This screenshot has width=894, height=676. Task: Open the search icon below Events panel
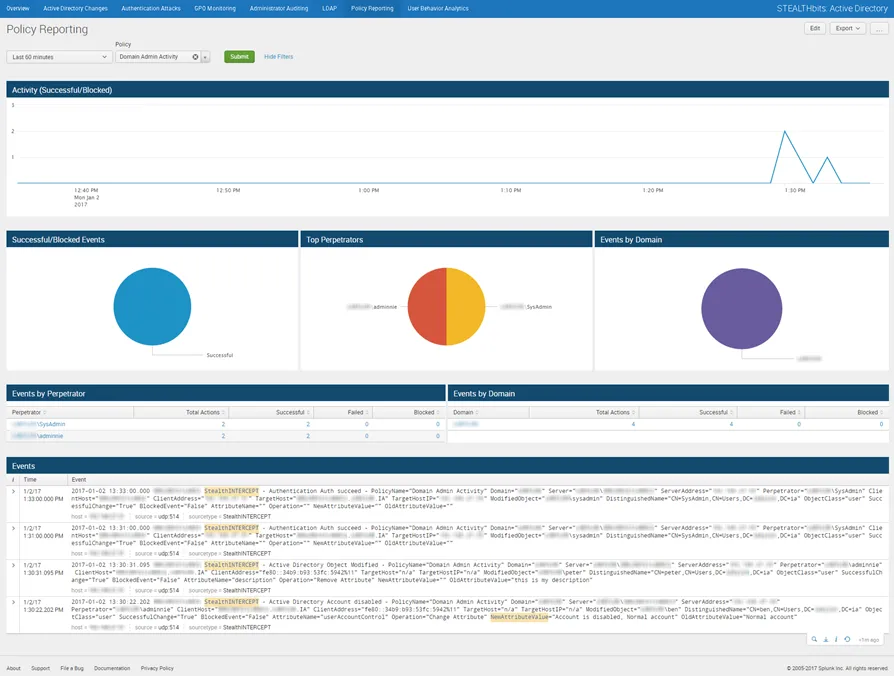[814, 640]
